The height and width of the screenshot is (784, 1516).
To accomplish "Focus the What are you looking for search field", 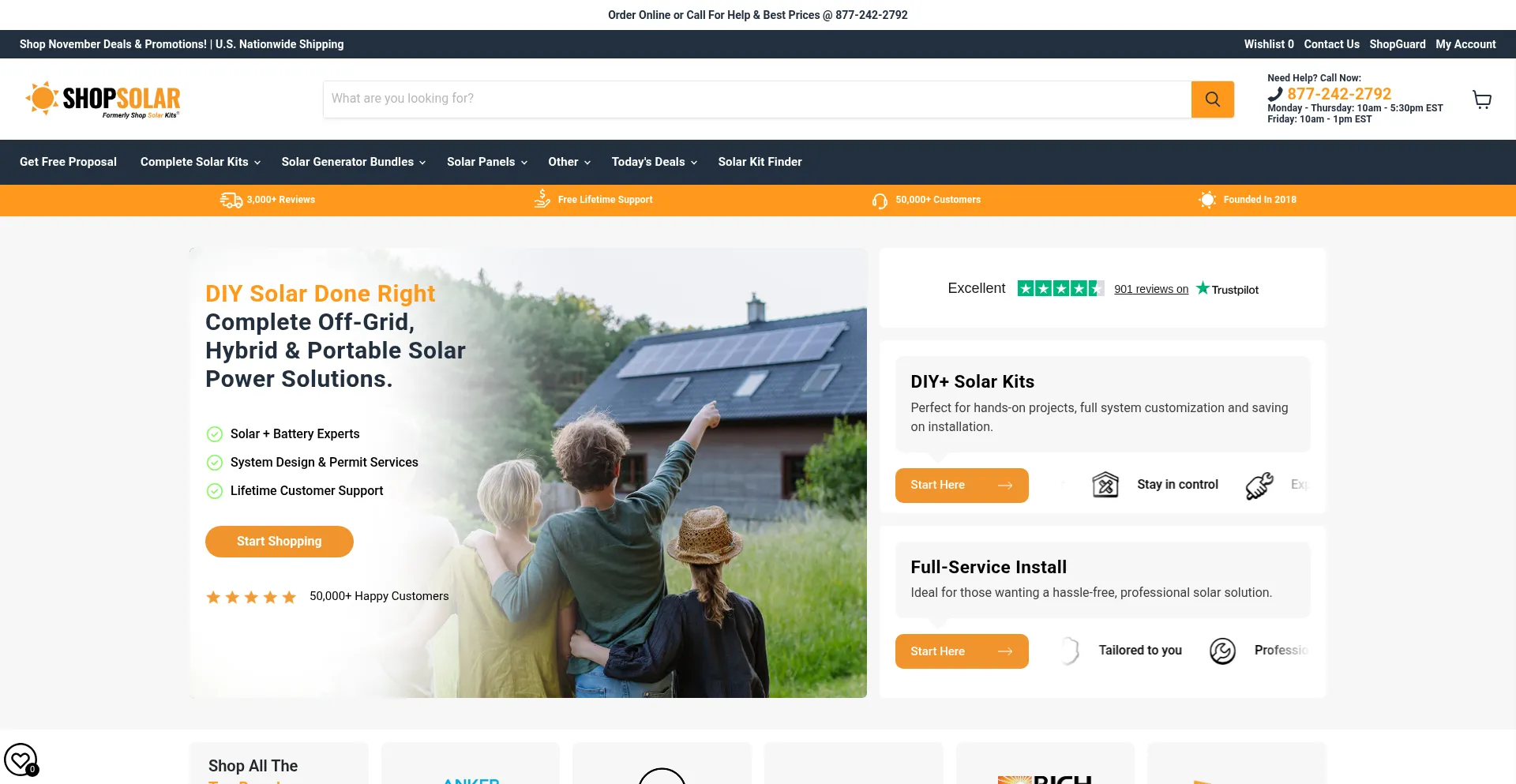I will coord(757,99).
